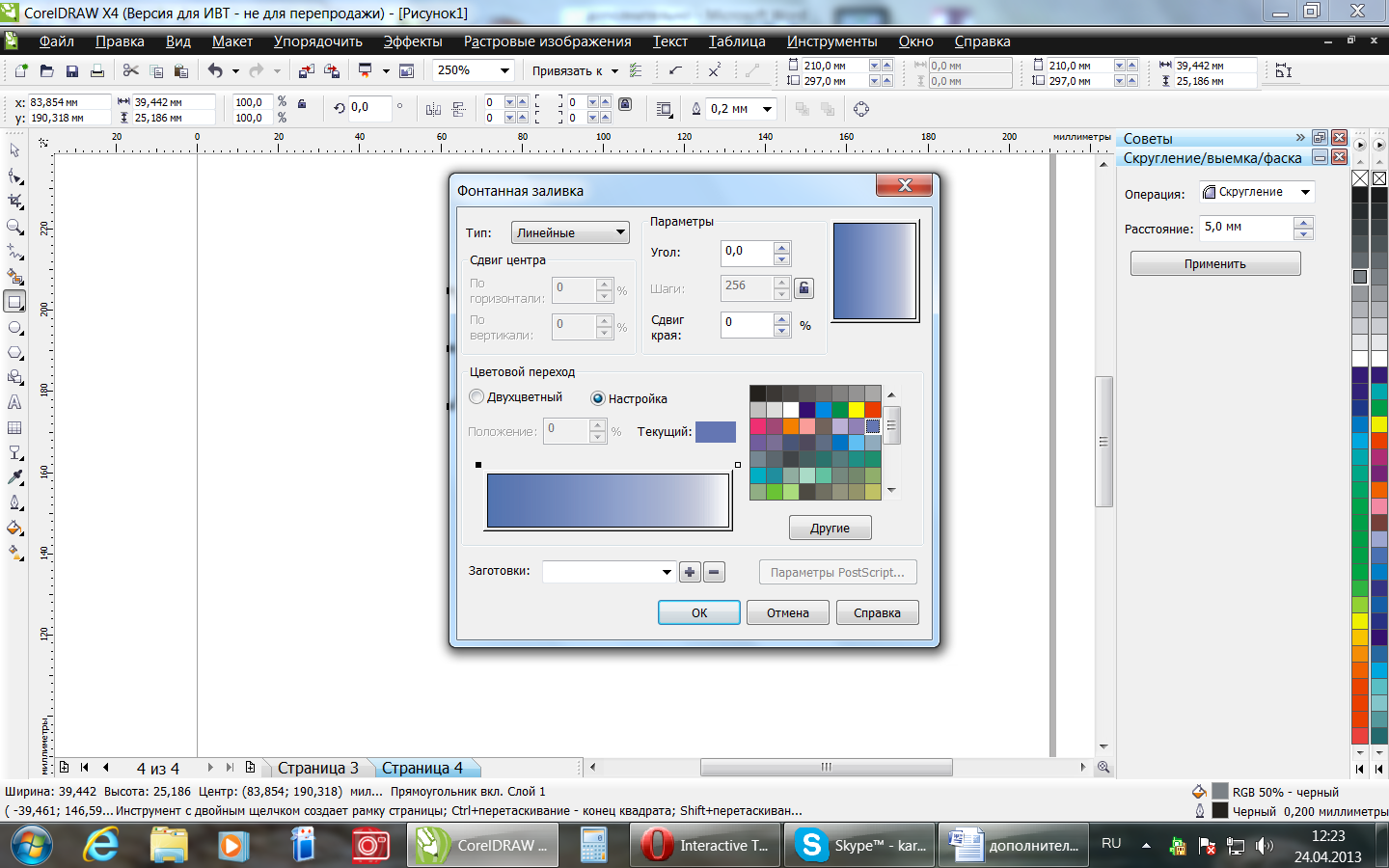Select the Polygon tool
The width and height of the screenshot is (1389, 868).
coord(14,352)
